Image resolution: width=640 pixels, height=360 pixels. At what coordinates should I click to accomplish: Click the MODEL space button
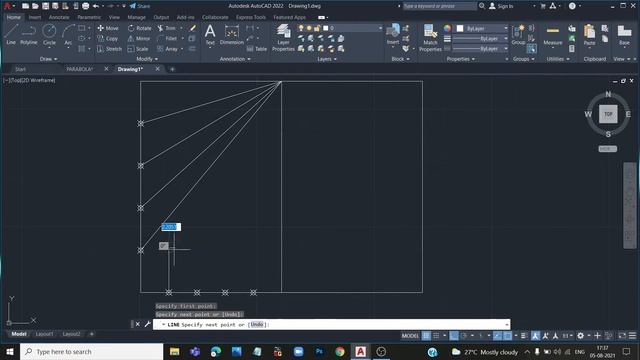click(410, 336)
